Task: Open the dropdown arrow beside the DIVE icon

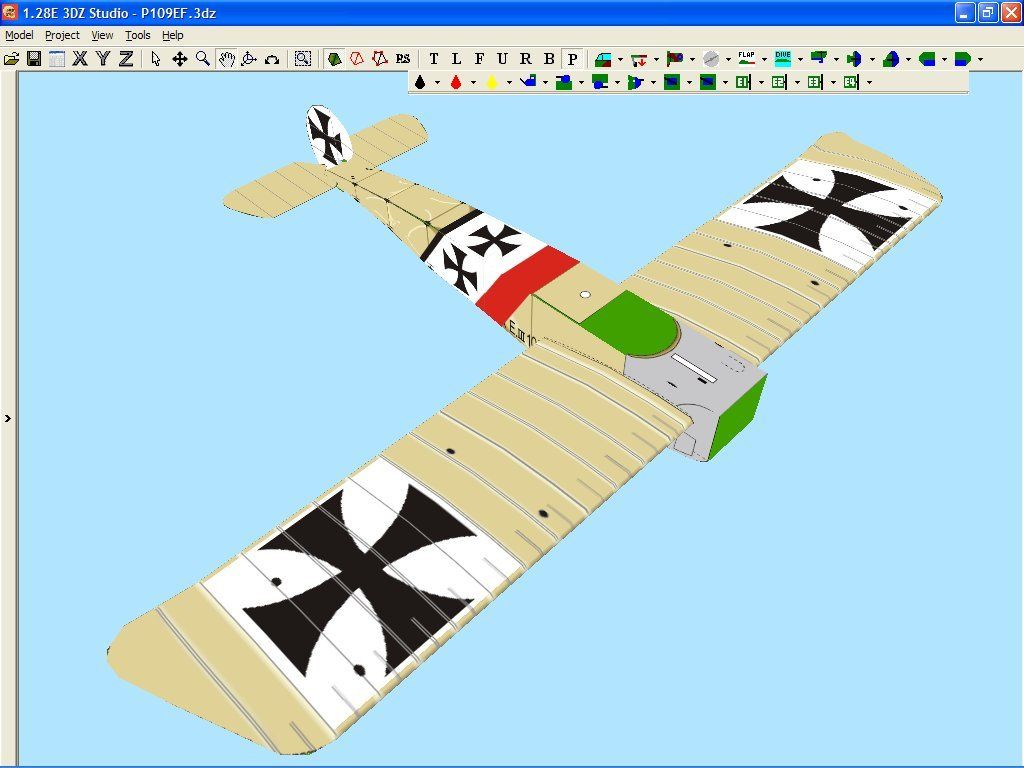Action: (x=801, y=60)
